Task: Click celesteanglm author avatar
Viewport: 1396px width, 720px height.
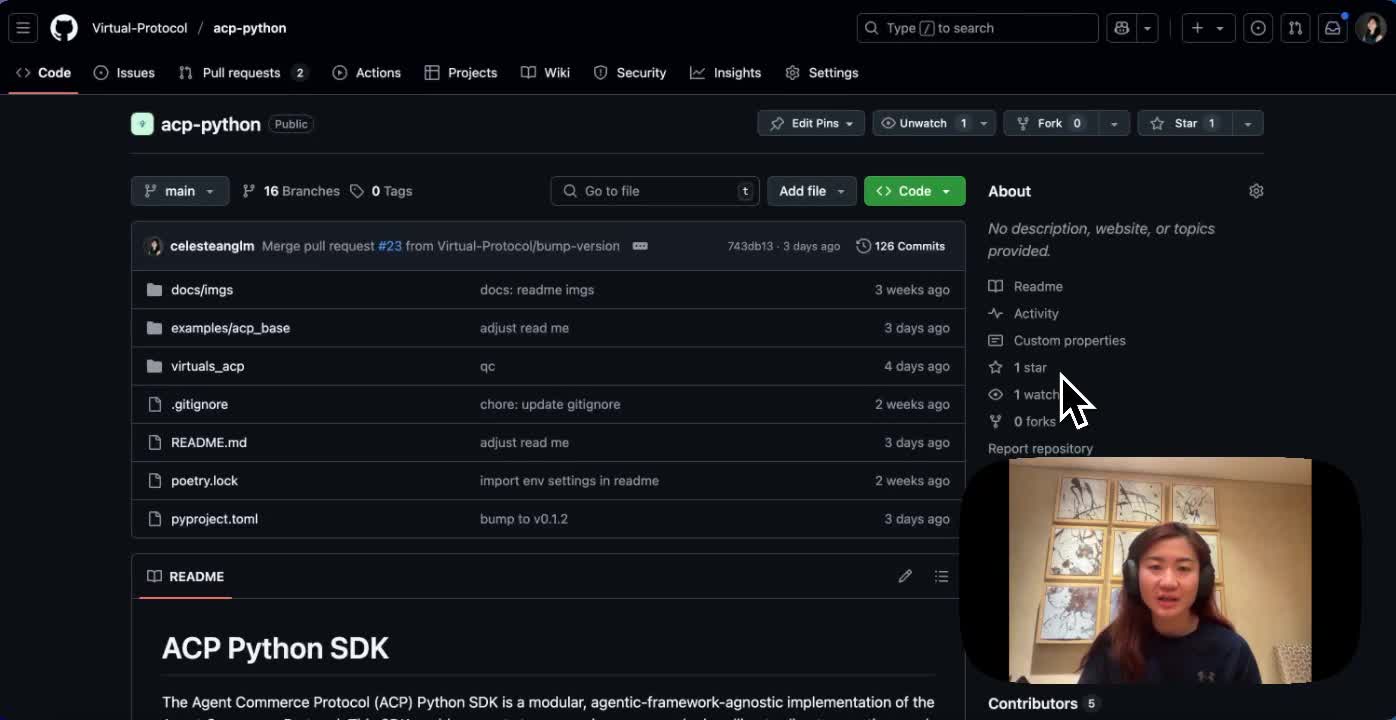Action: tap(153, 246)
